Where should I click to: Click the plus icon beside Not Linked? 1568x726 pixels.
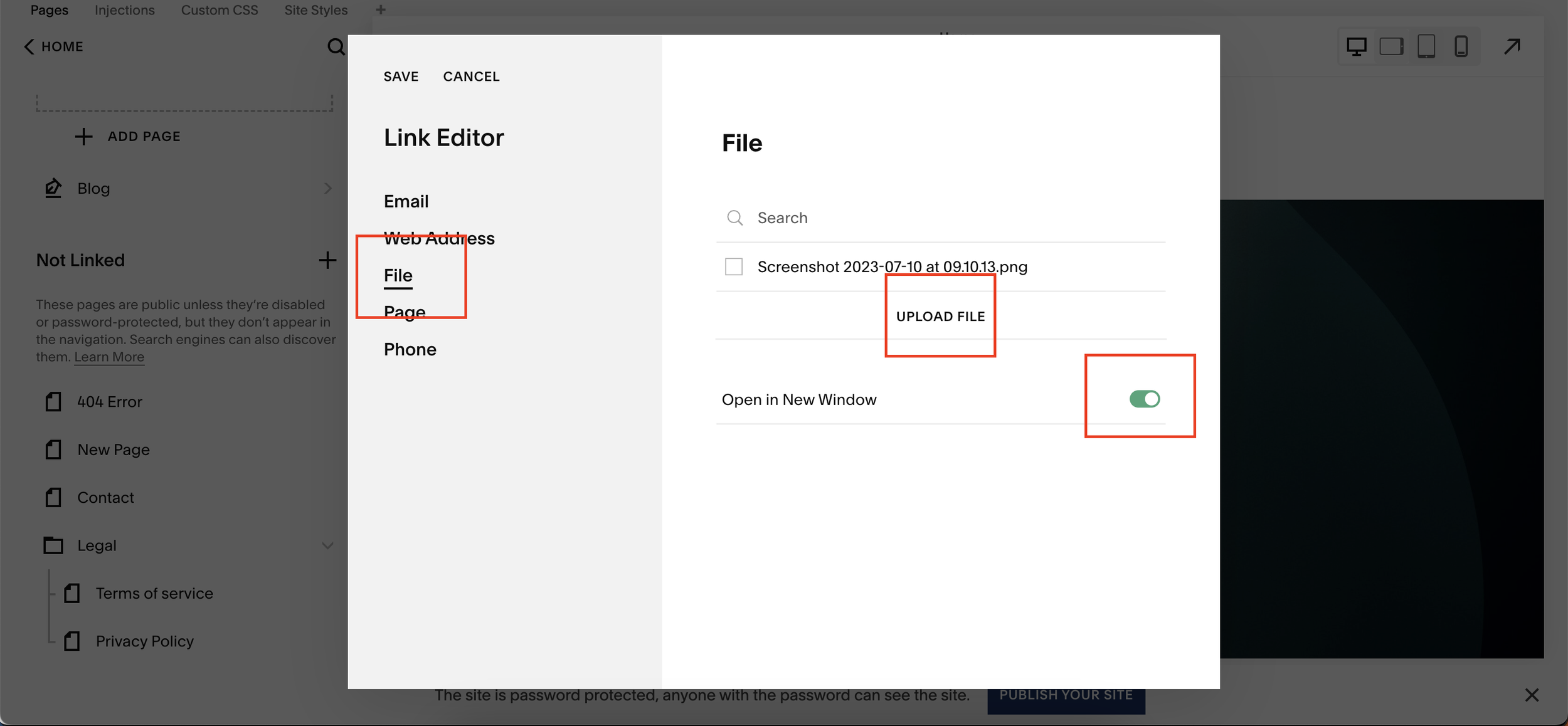pos(327,260)
